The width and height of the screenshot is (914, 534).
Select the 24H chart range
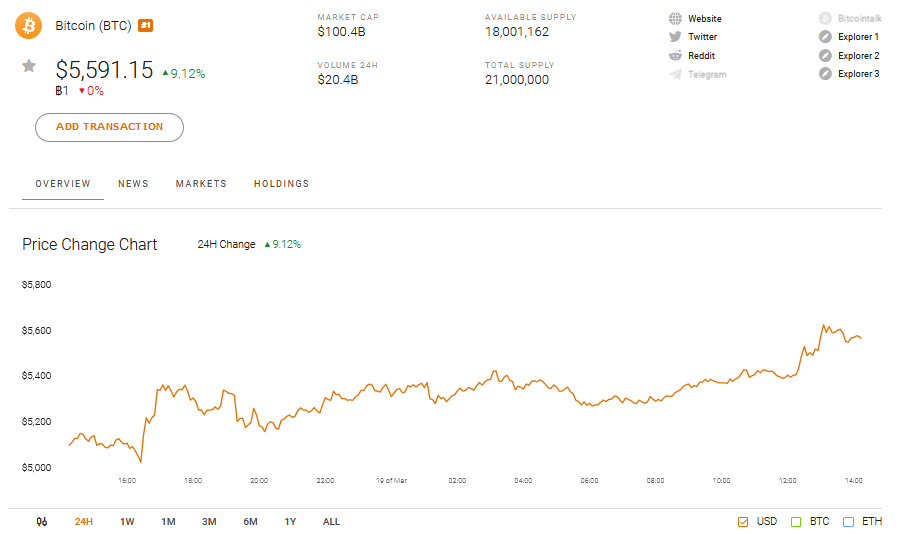(x=83, y=522)
